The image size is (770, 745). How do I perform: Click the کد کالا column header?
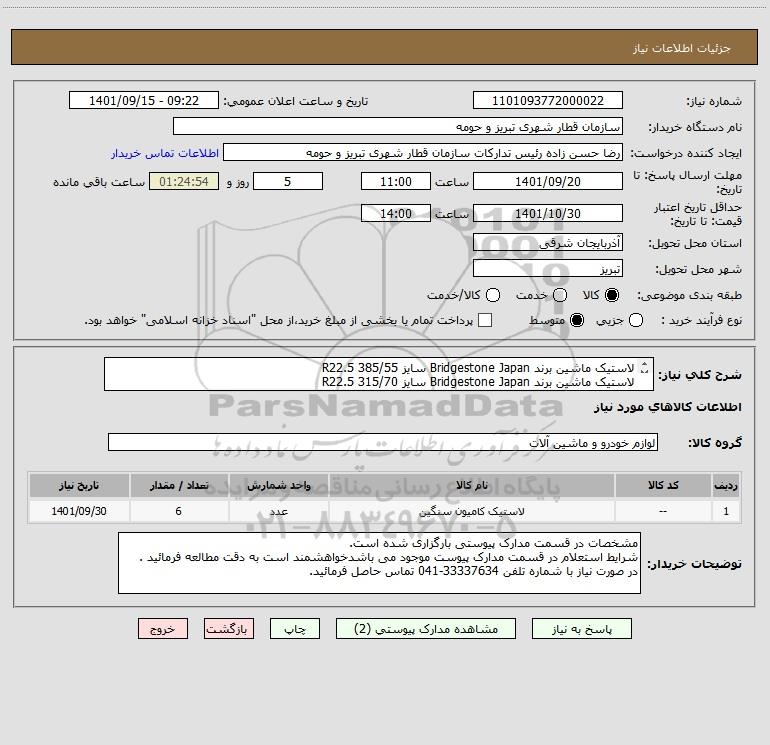[x=663, y=485]
